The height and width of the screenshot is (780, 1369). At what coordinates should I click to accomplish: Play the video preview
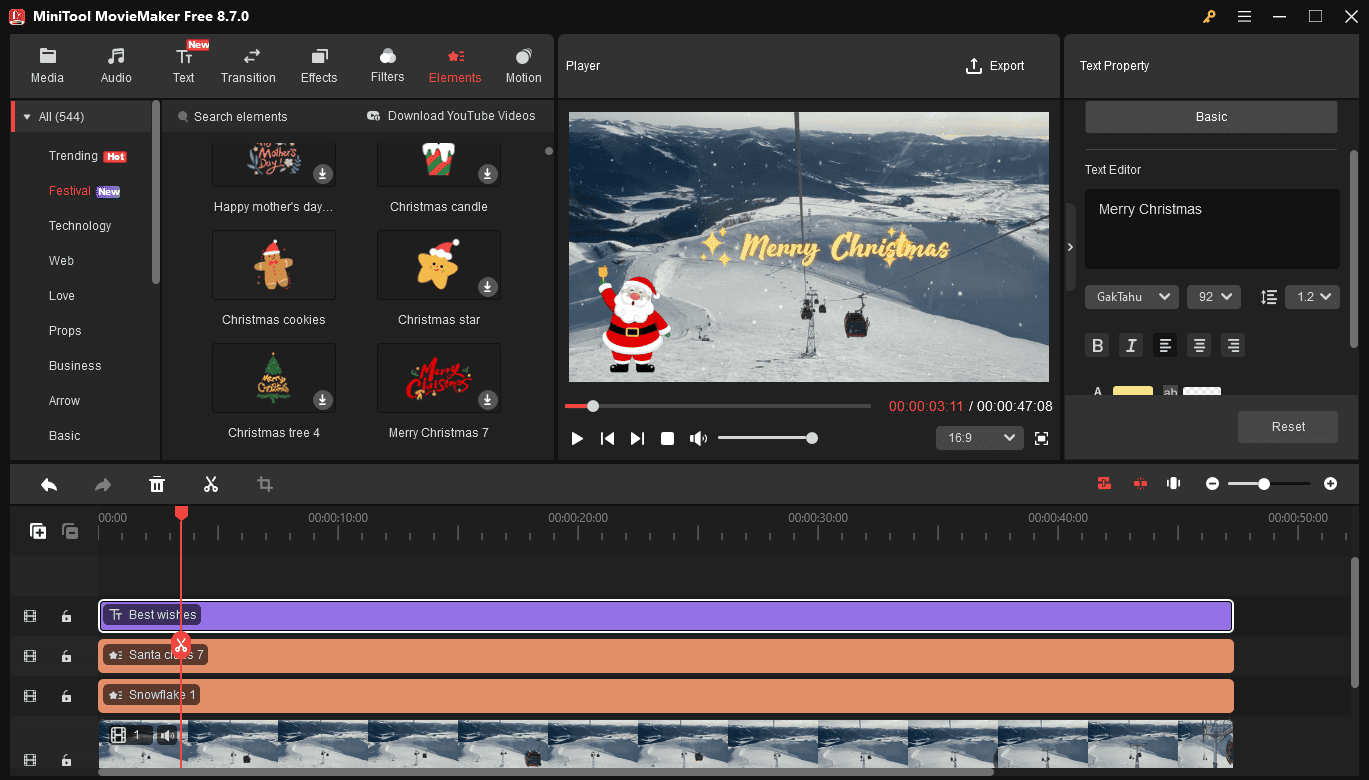577,438
